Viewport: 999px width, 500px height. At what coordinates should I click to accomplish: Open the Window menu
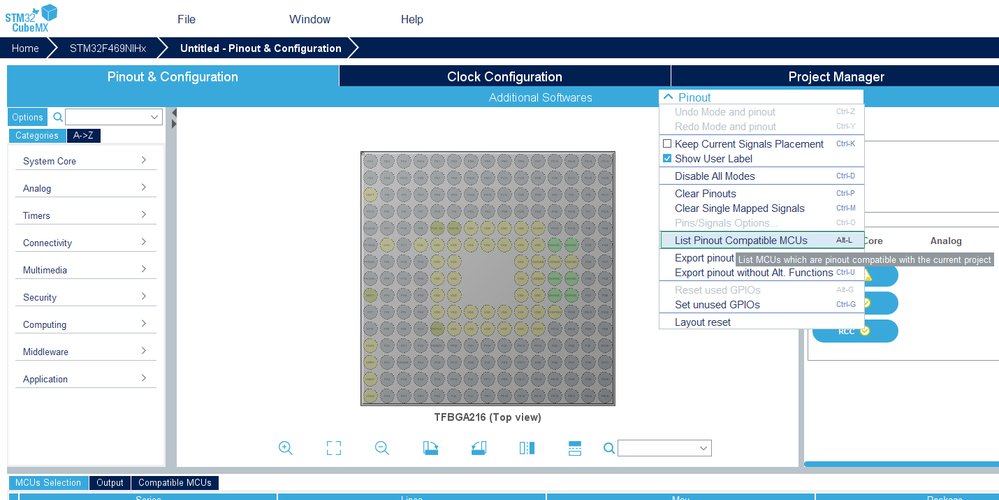point(310,19)
